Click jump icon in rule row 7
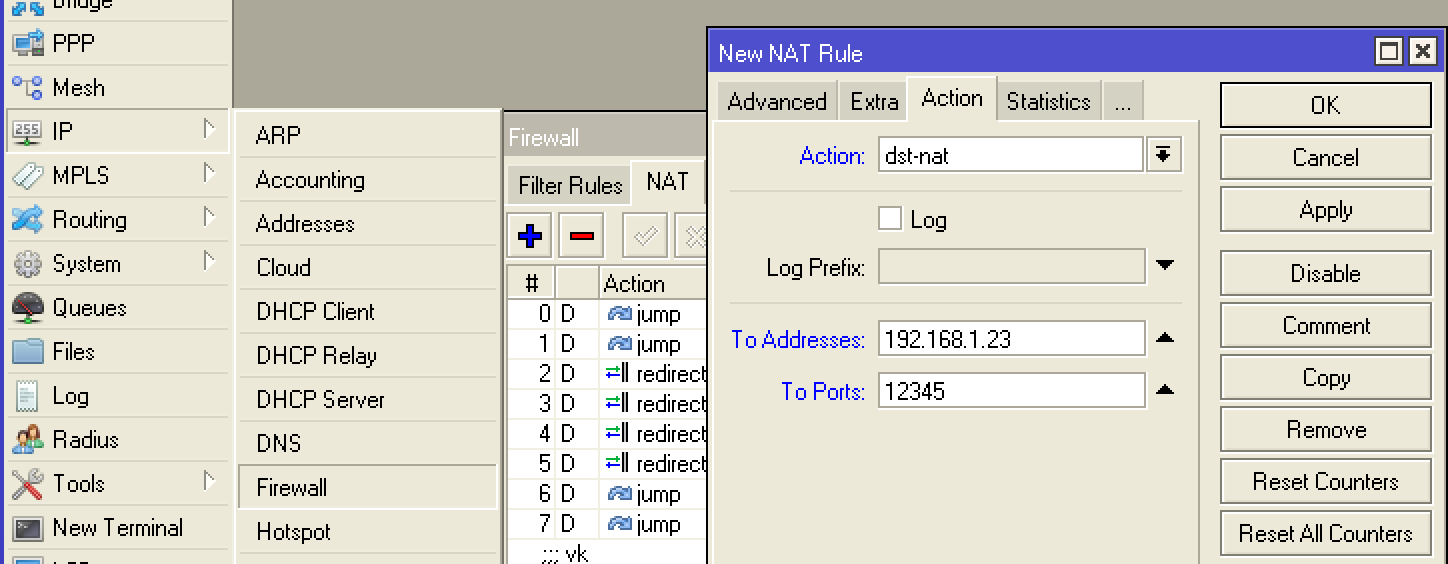This screenshot has width=1448, height=564. (619, 524)
